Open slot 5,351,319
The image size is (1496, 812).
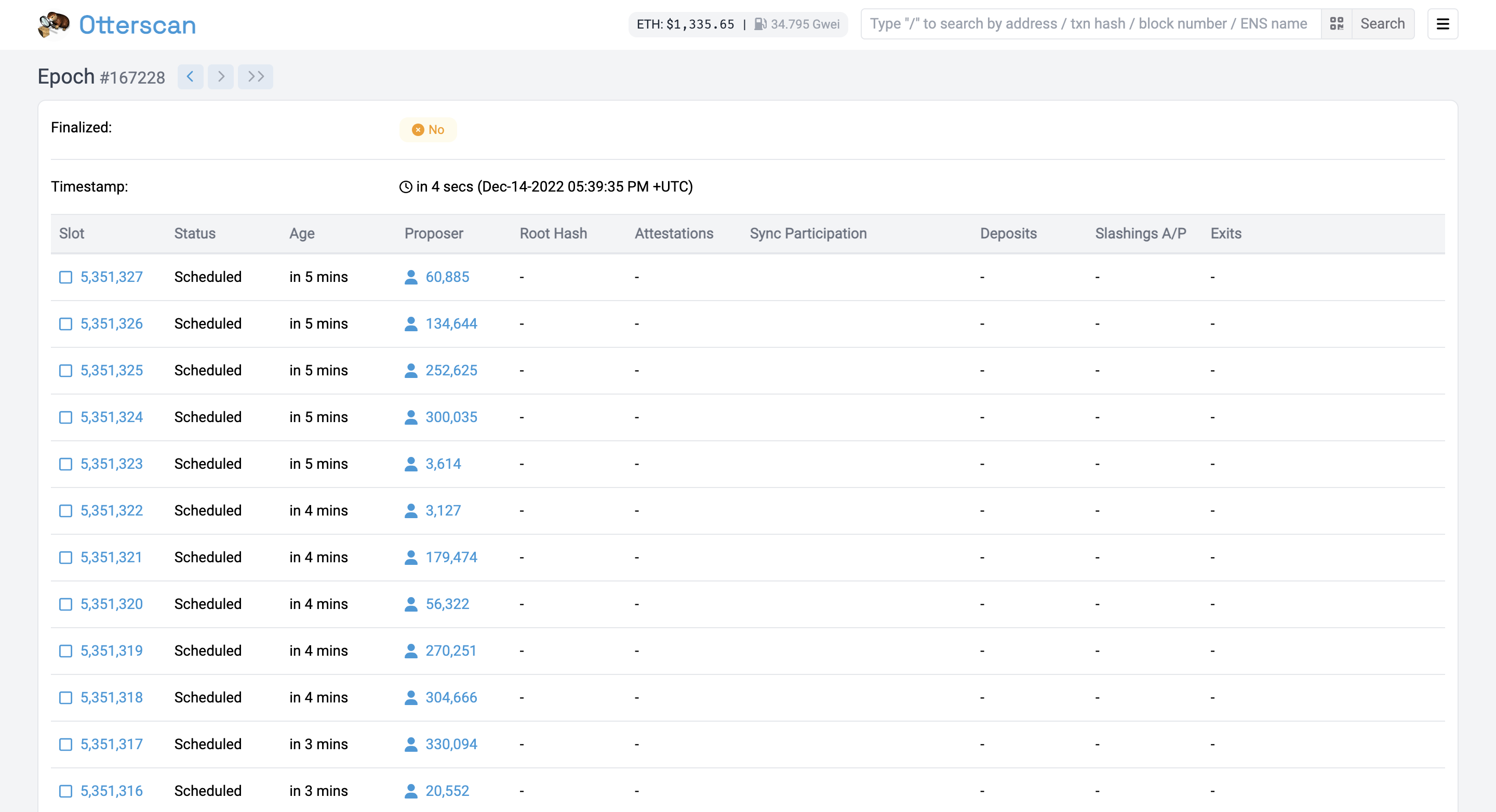(112, 651)
